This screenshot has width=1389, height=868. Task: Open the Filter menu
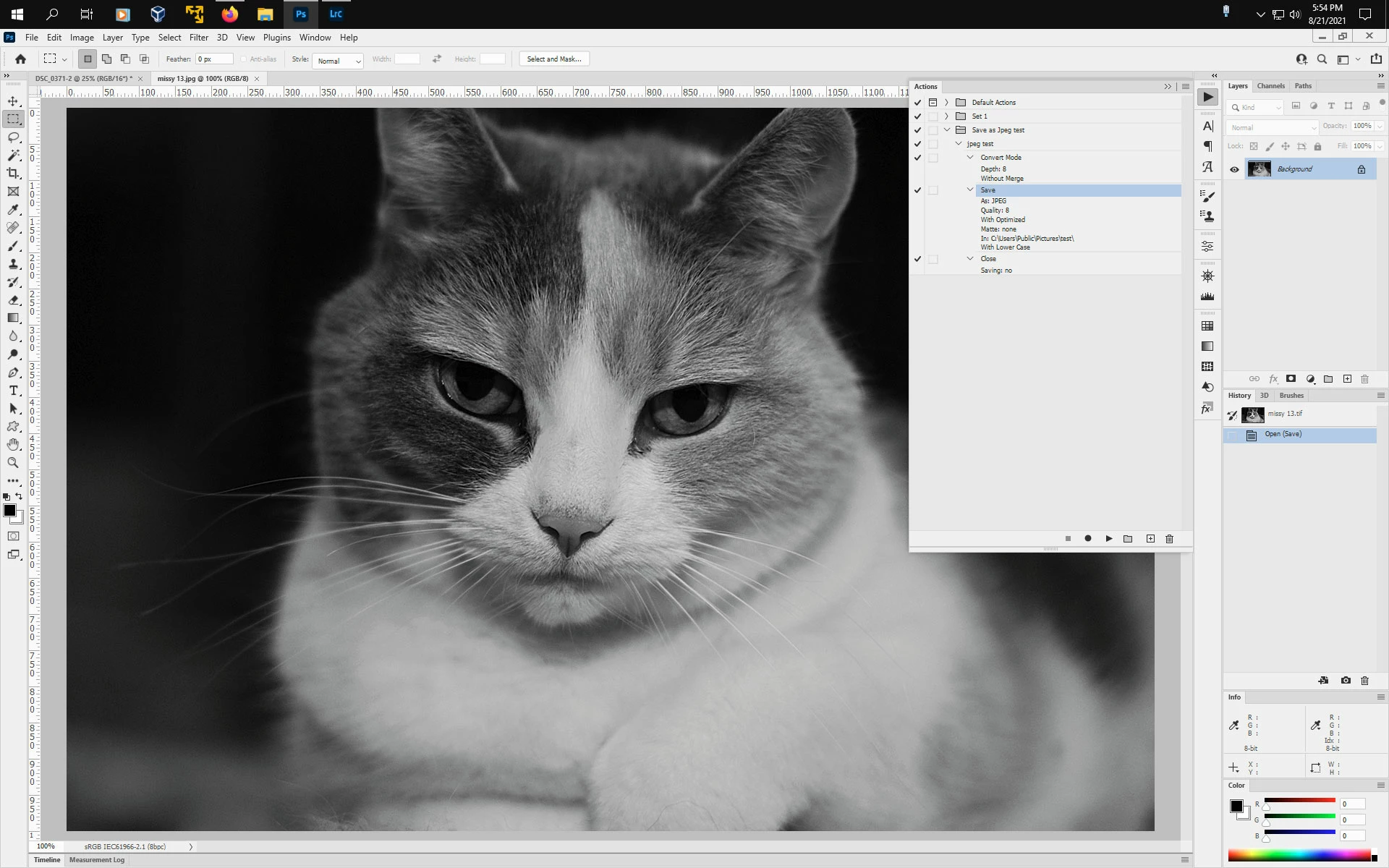[x=198, y=38]
